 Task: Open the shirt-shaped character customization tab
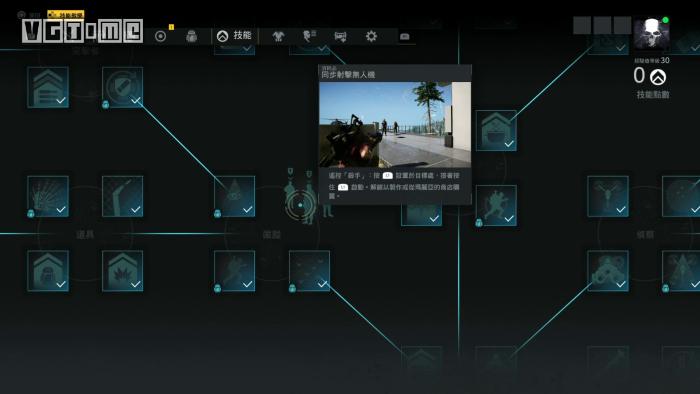click(x=278, y=36)
